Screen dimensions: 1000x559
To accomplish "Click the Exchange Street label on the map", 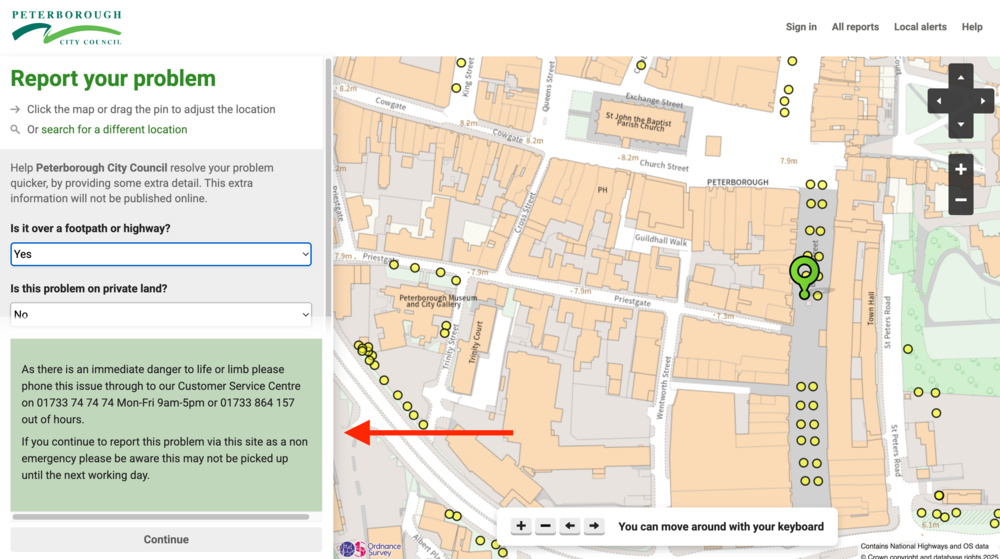I will 654,99.
